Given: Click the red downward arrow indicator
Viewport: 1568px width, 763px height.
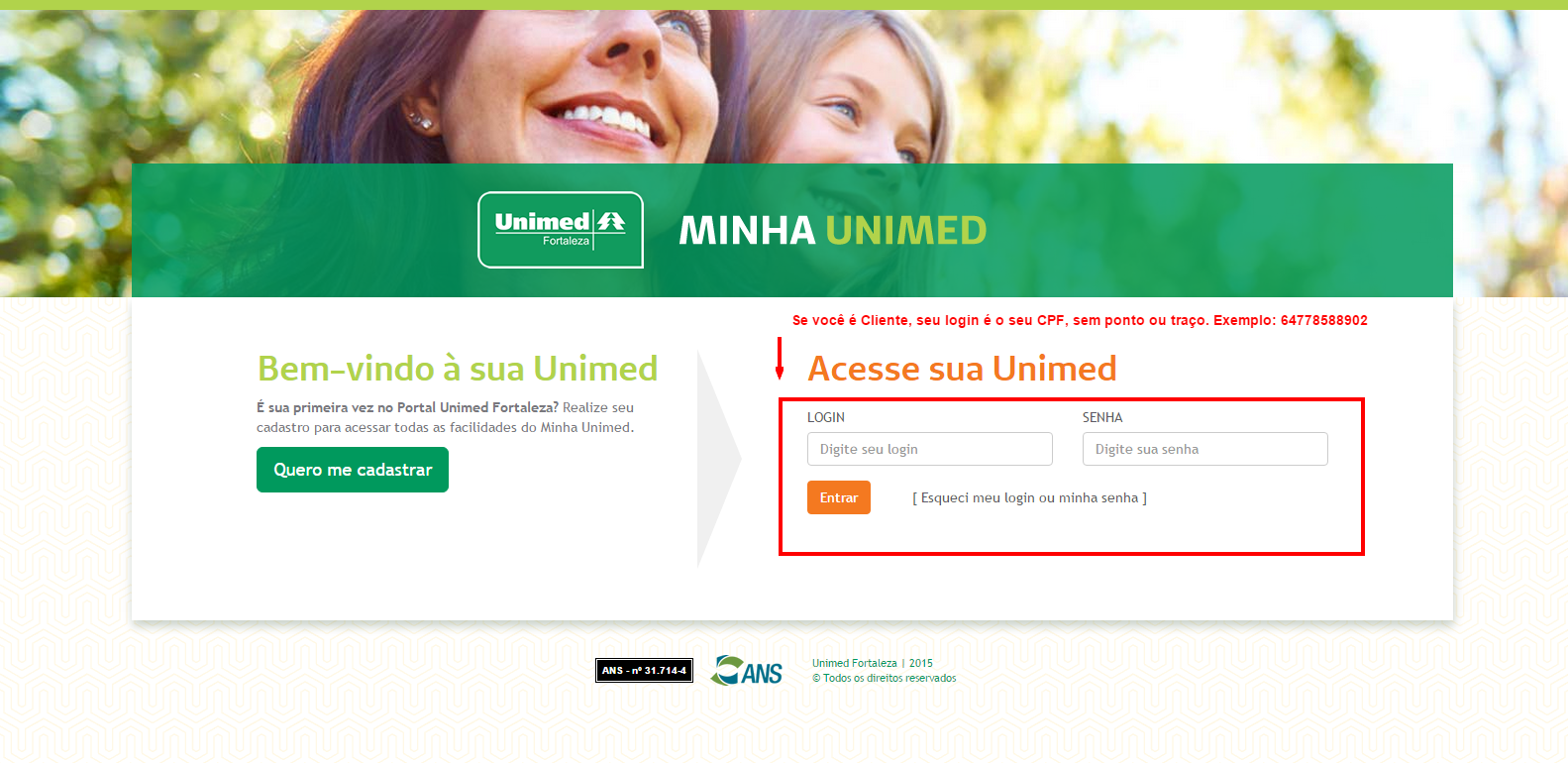Looking at the screenshot, I should pos(780,359).
